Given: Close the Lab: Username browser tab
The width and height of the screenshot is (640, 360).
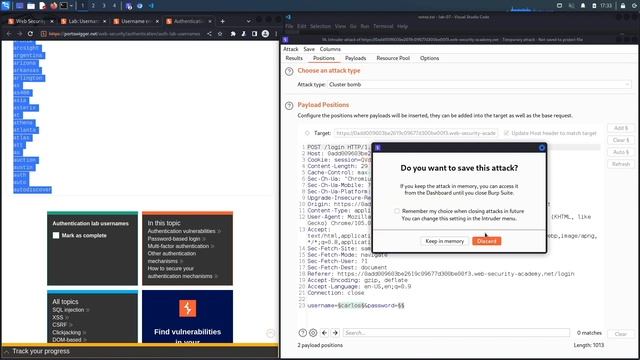Looking at the screenshot, I should [104, 21].
